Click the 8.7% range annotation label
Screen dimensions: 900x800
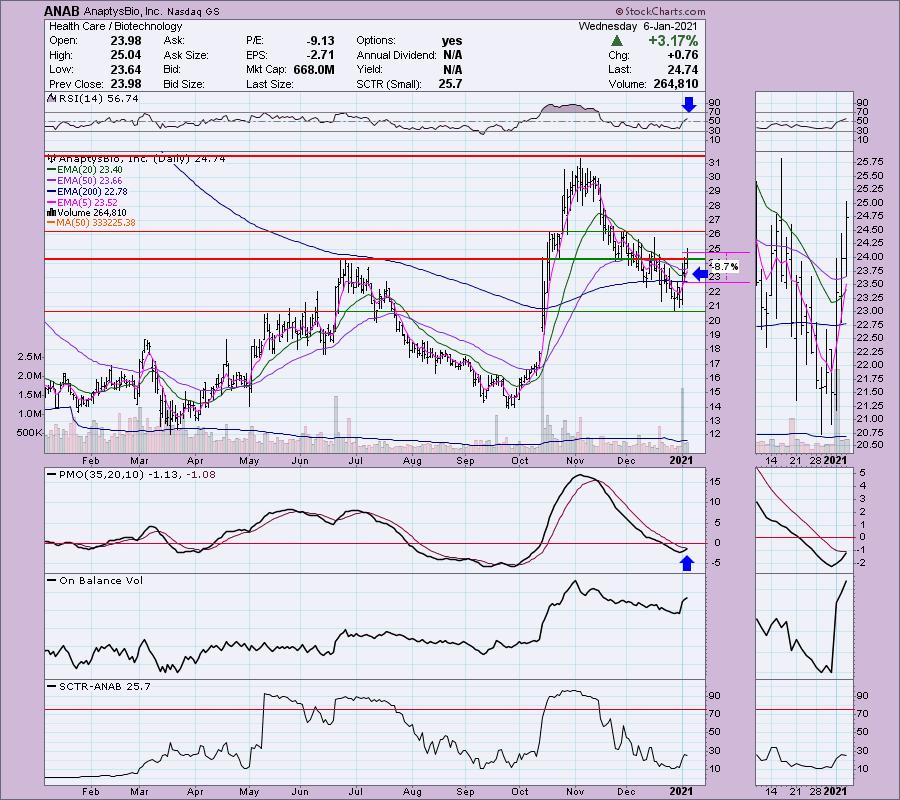(725, 266)
